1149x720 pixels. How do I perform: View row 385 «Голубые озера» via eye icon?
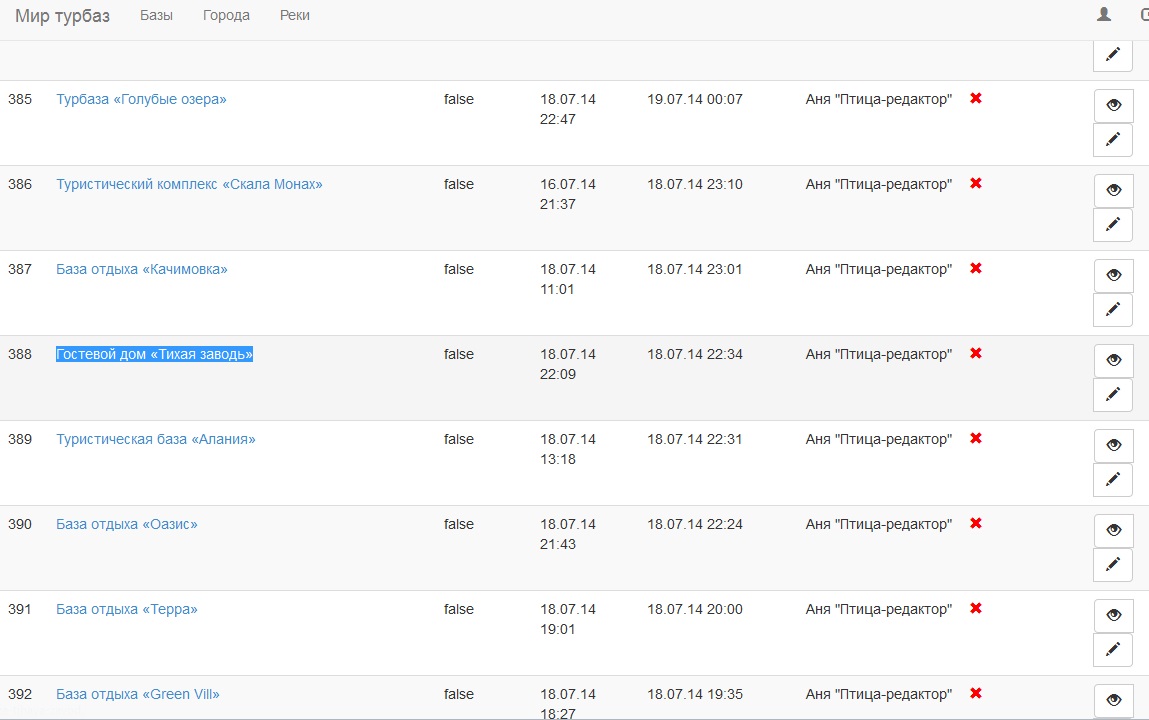(1114, 105)
